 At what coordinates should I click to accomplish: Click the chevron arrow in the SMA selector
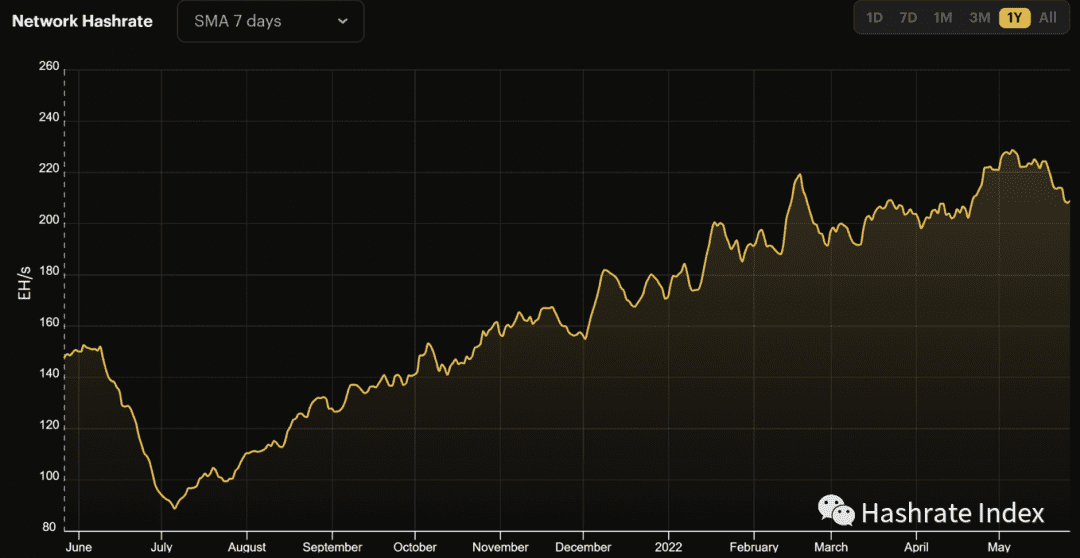343,21
